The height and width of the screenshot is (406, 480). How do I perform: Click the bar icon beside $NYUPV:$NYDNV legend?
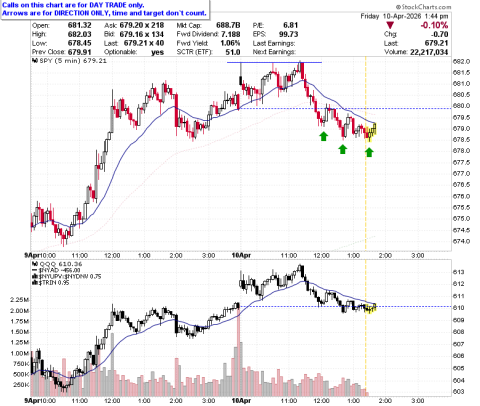click(34, 277)
